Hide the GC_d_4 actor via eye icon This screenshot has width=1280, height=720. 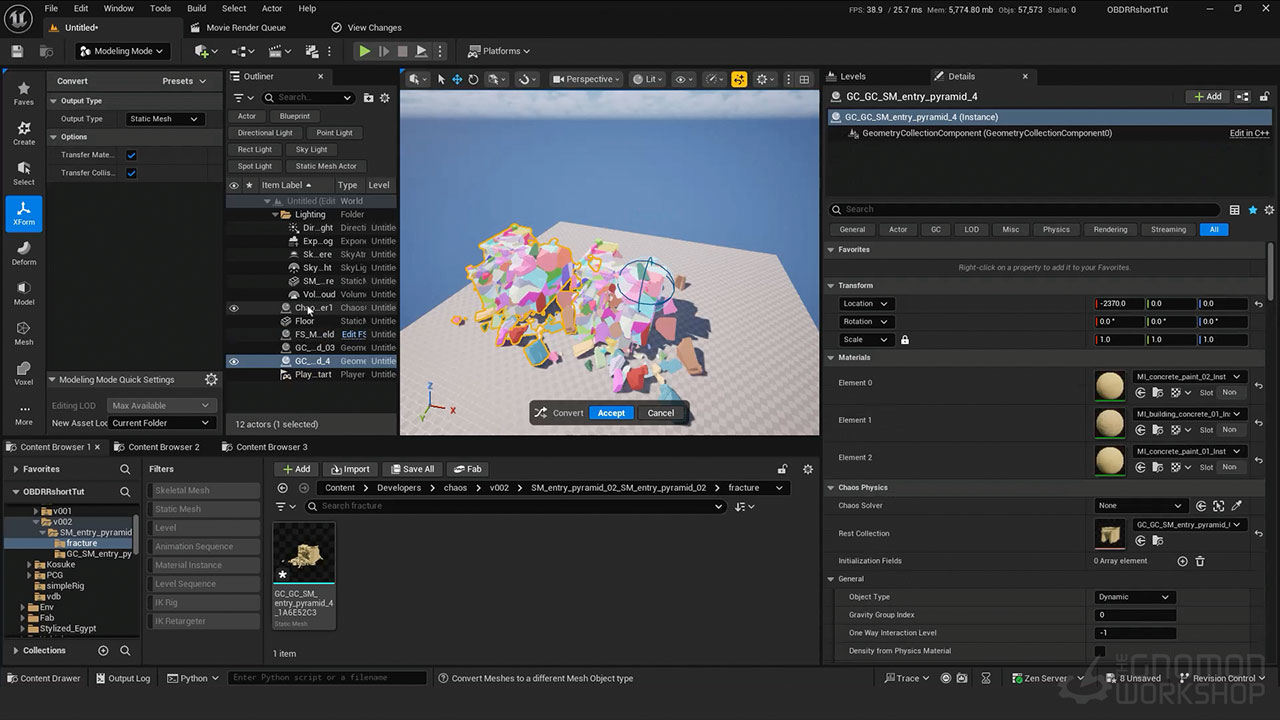click(x=234, y=361)
